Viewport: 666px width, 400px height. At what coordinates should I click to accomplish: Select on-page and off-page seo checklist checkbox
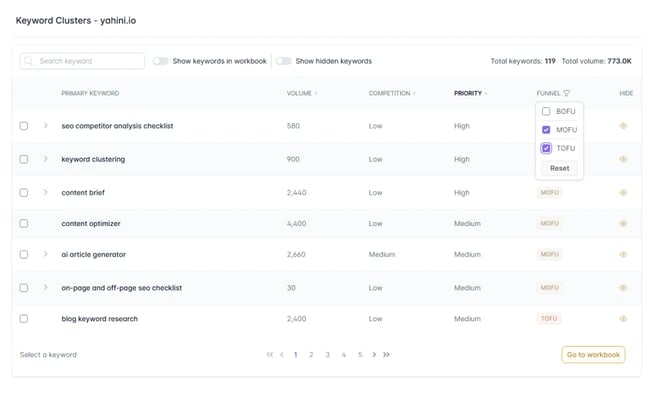24,287
